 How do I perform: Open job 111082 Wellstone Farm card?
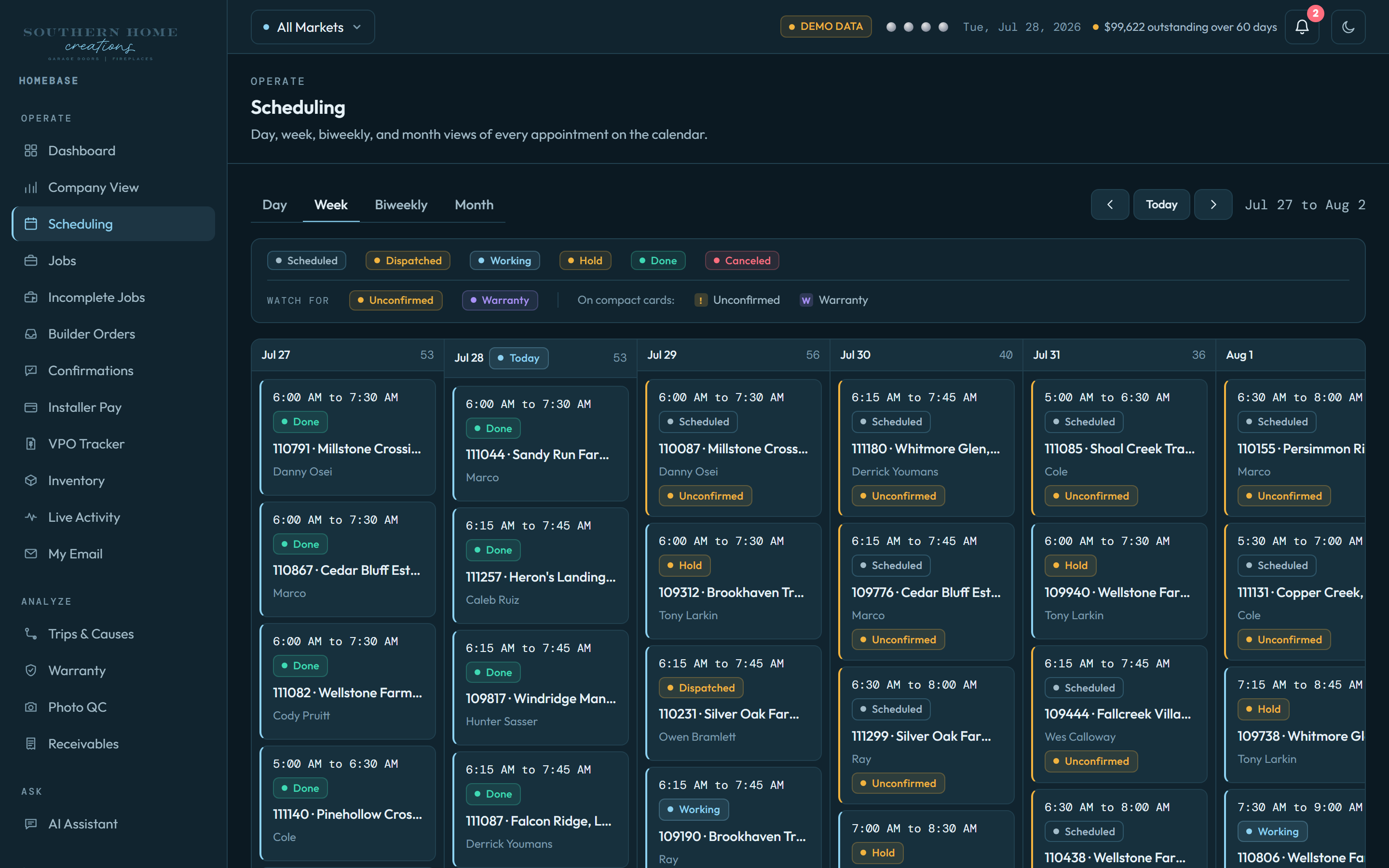coord(348,681)
